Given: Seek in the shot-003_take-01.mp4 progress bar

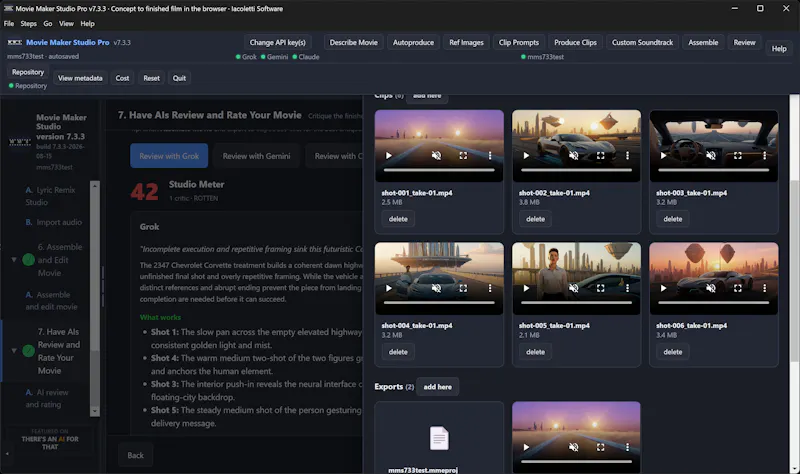Looking at the screenshot, I should 713,170.
